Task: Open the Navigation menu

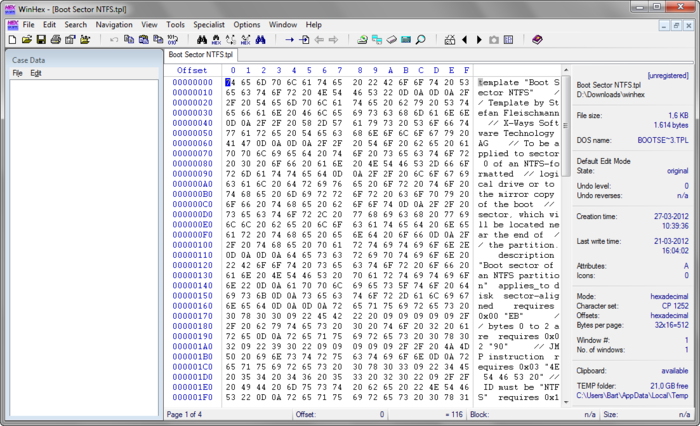Action: 114,23
